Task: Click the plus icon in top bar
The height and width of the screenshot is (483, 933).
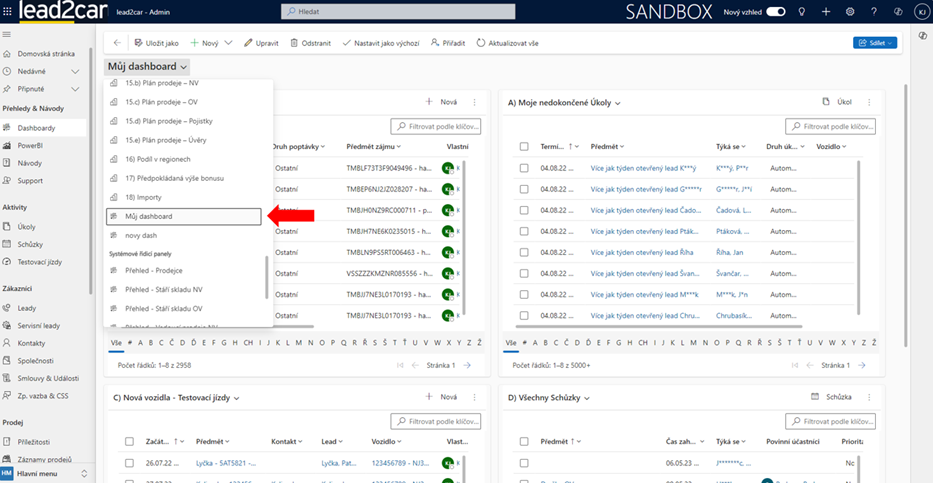Action: tap(826, 12)
